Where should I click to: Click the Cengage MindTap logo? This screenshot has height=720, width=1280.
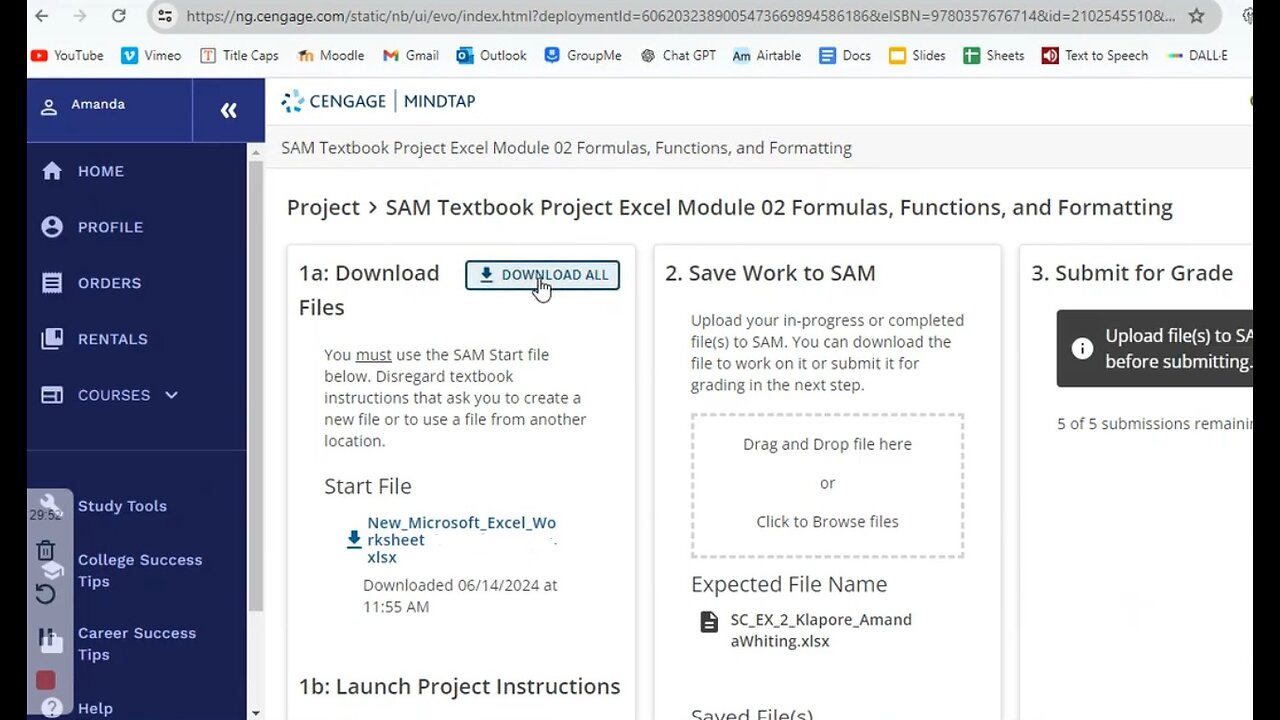(378, 101)
